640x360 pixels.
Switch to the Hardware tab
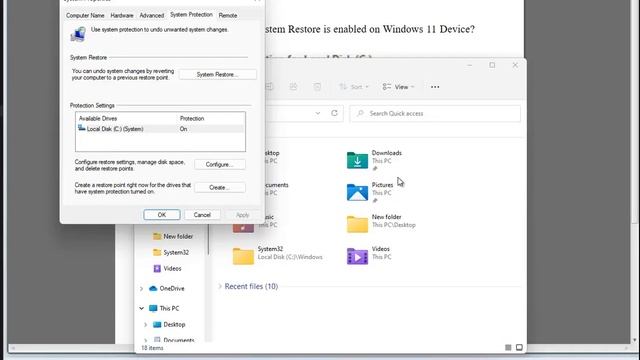pos(122,15)
